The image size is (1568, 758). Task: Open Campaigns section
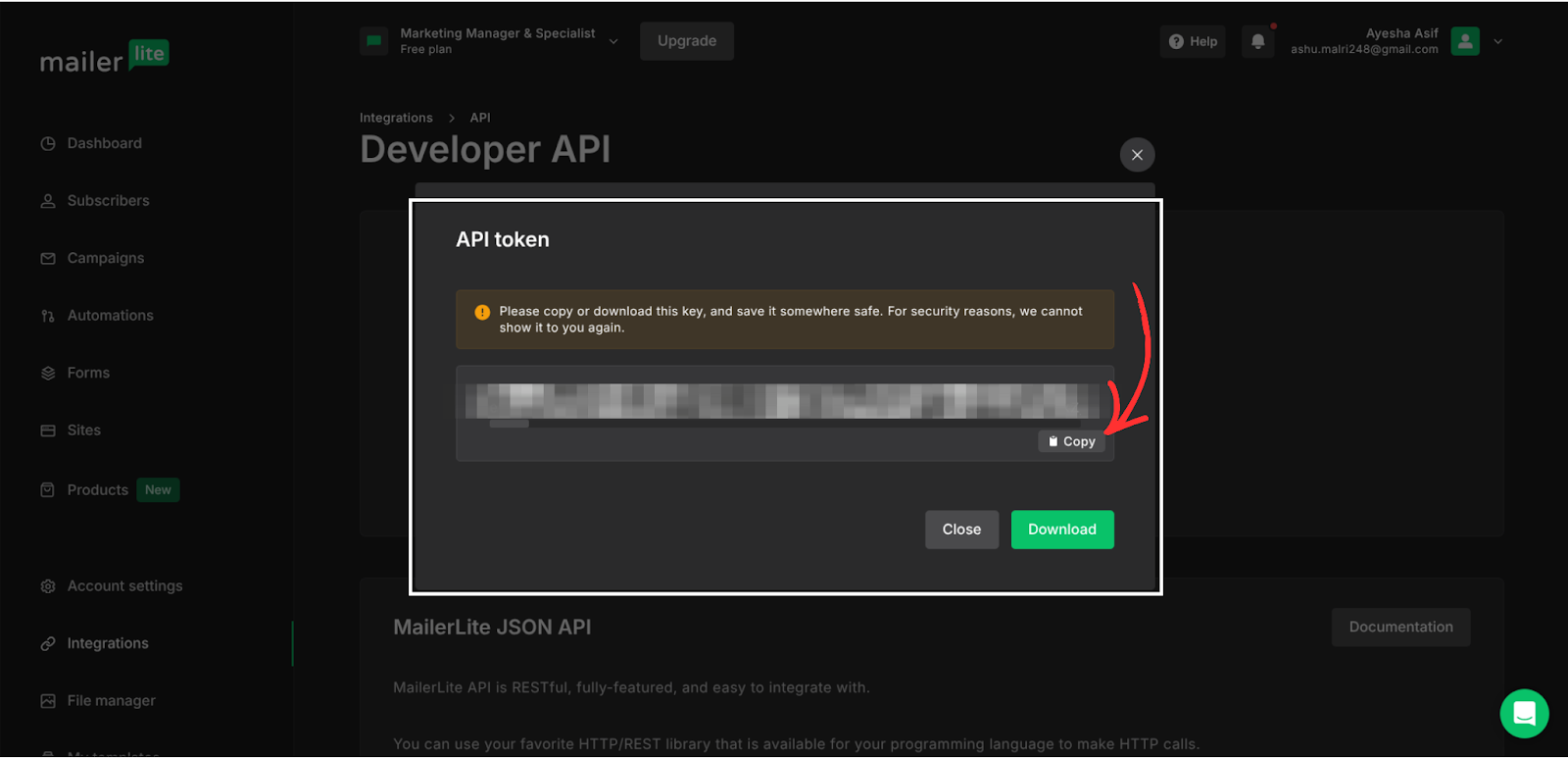106,258
